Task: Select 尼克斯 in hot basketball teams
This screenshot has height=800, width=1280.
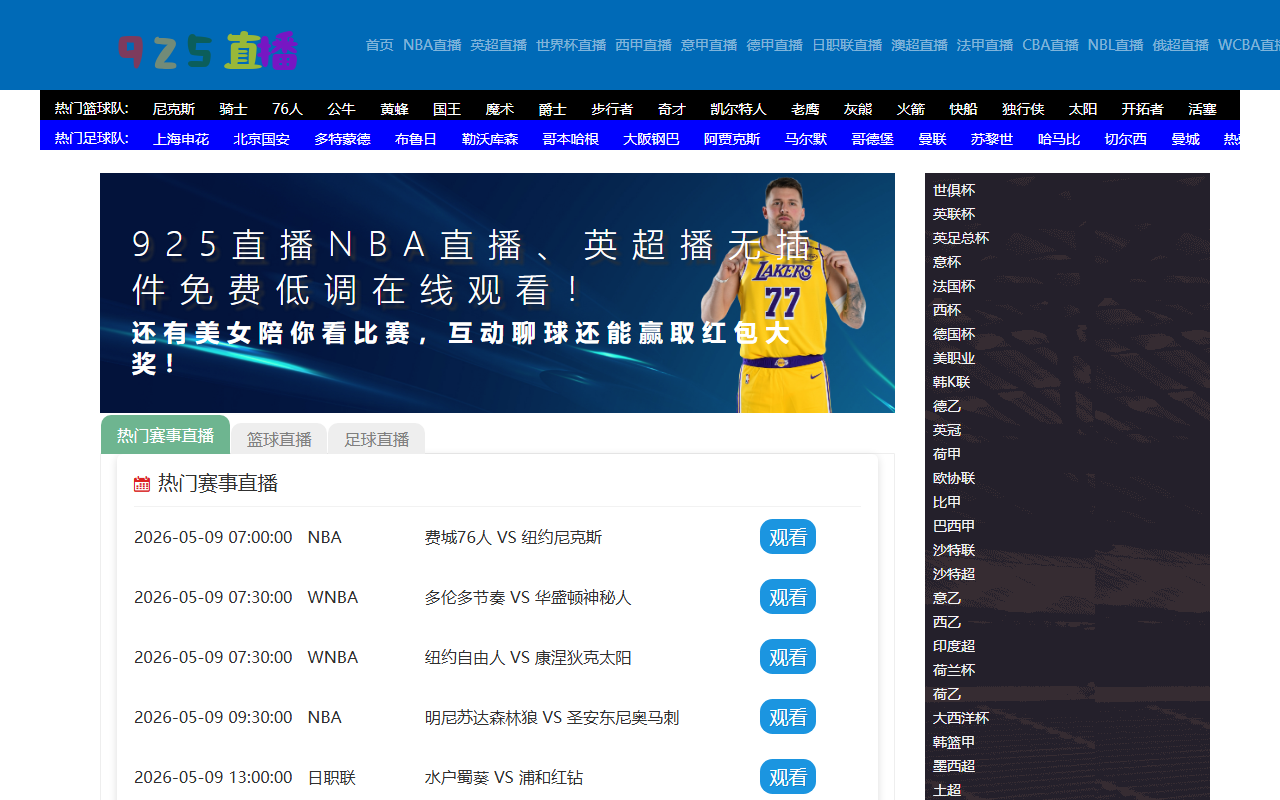Action: click(174, 109)
